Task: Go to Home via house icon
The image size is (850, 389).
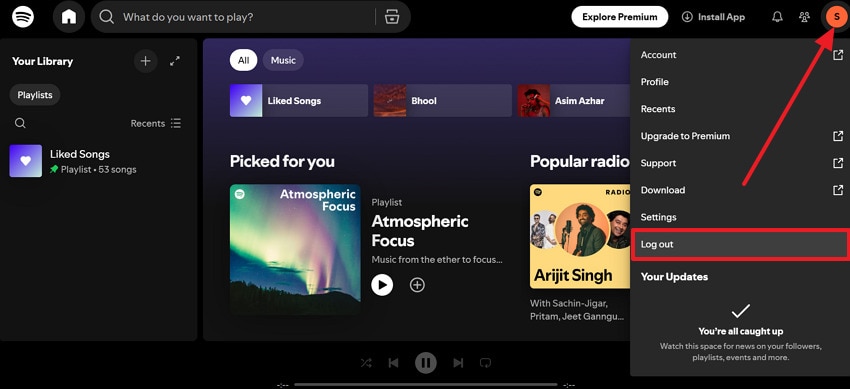Action: pyautogui.click(x=69, y=17)
